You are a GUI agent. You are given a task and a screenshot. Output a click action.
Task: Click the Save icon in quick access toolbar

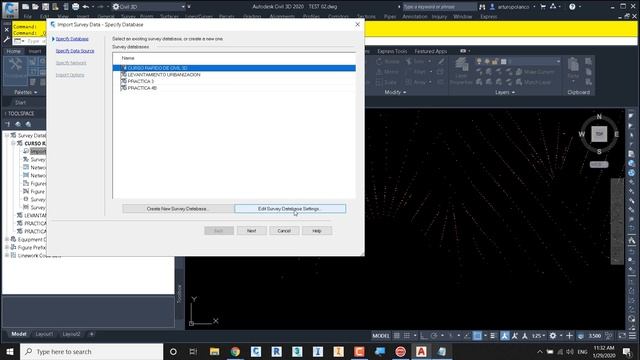[x=45, y=7]
